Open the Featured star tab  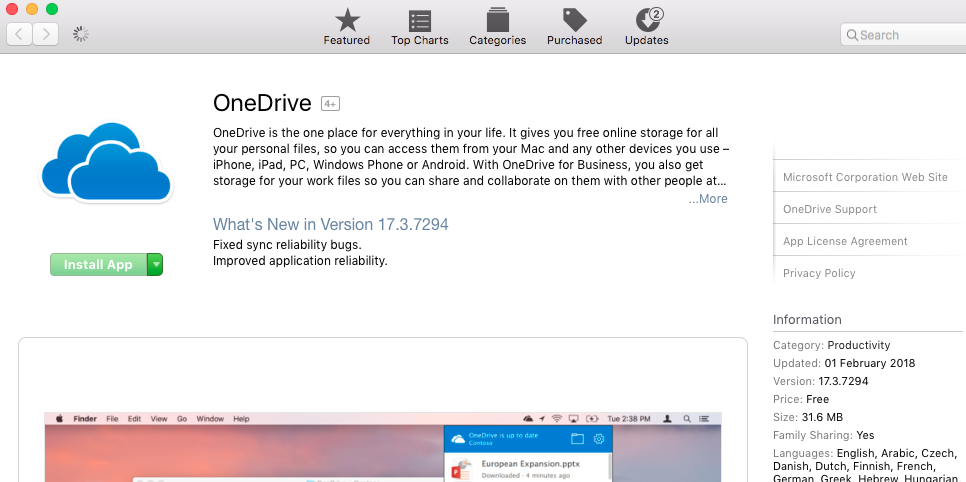pyautogui.click(x=347, y=28)
